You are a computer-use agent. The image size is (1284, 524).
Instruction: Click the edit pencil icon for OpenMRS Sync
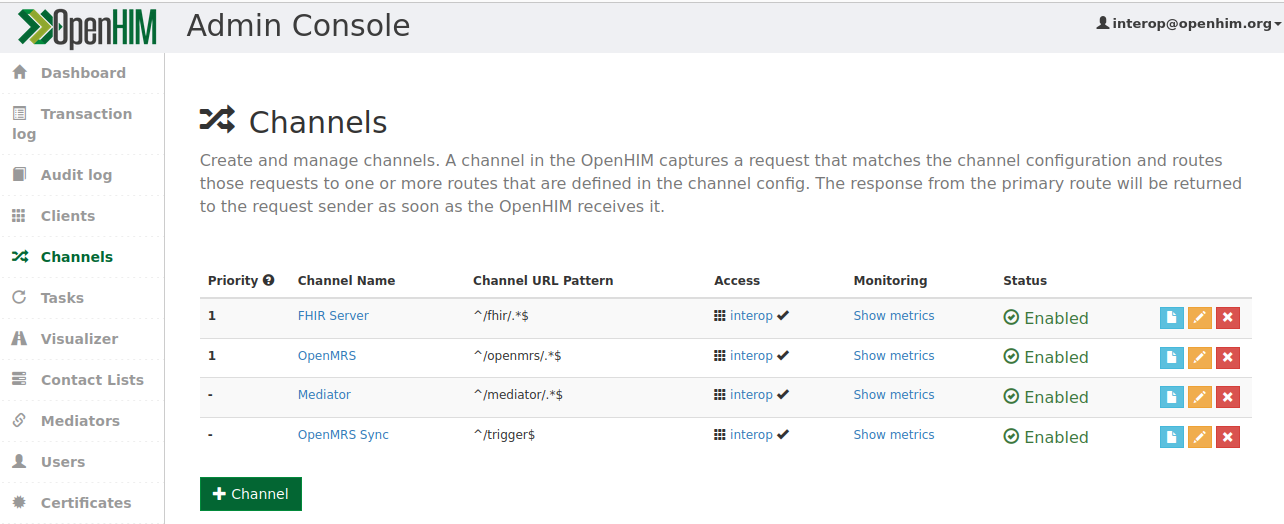(1199, 437)
